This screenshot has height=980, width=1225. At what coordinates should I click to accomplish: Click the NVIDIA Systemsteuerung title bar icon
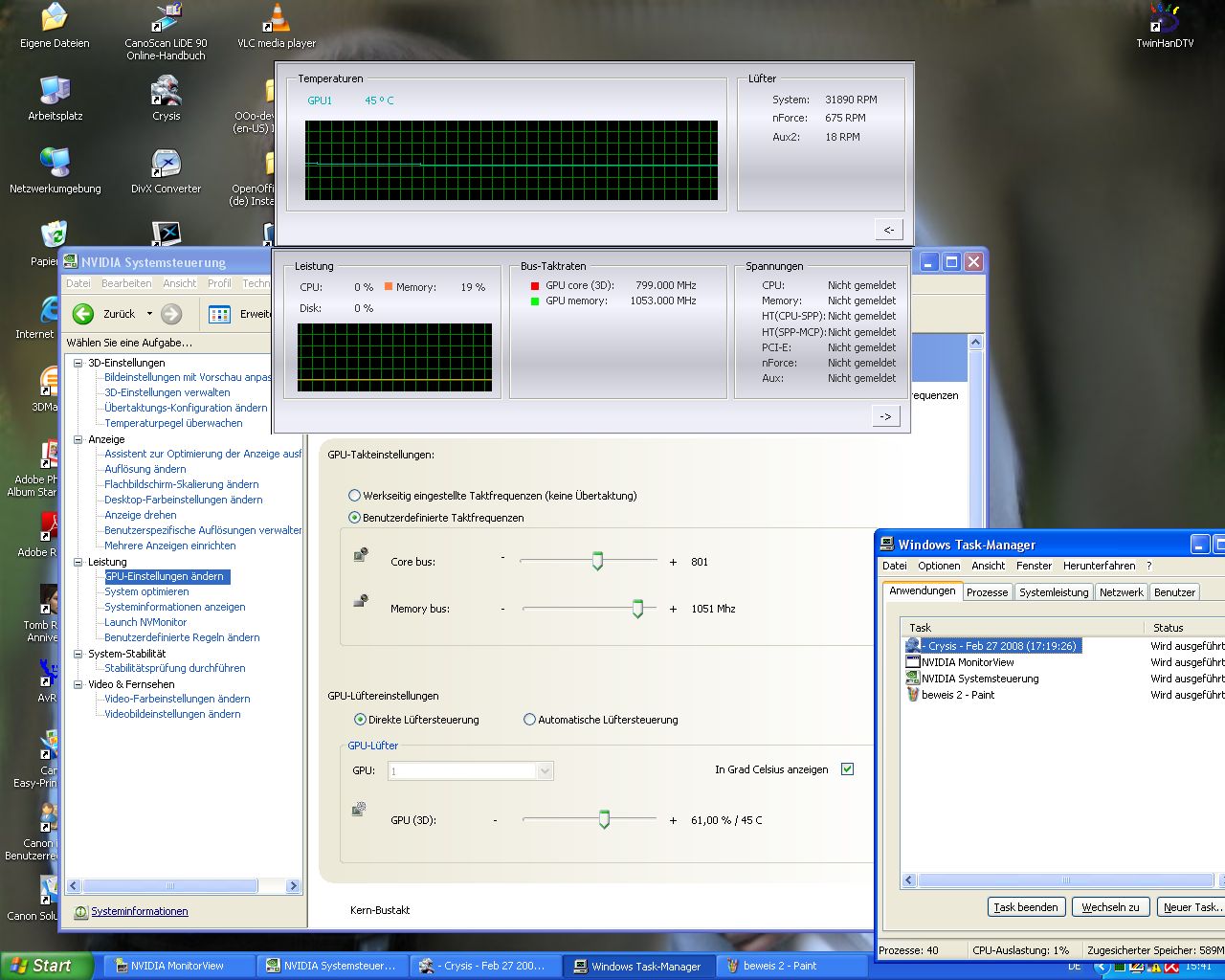pos(70,261)
